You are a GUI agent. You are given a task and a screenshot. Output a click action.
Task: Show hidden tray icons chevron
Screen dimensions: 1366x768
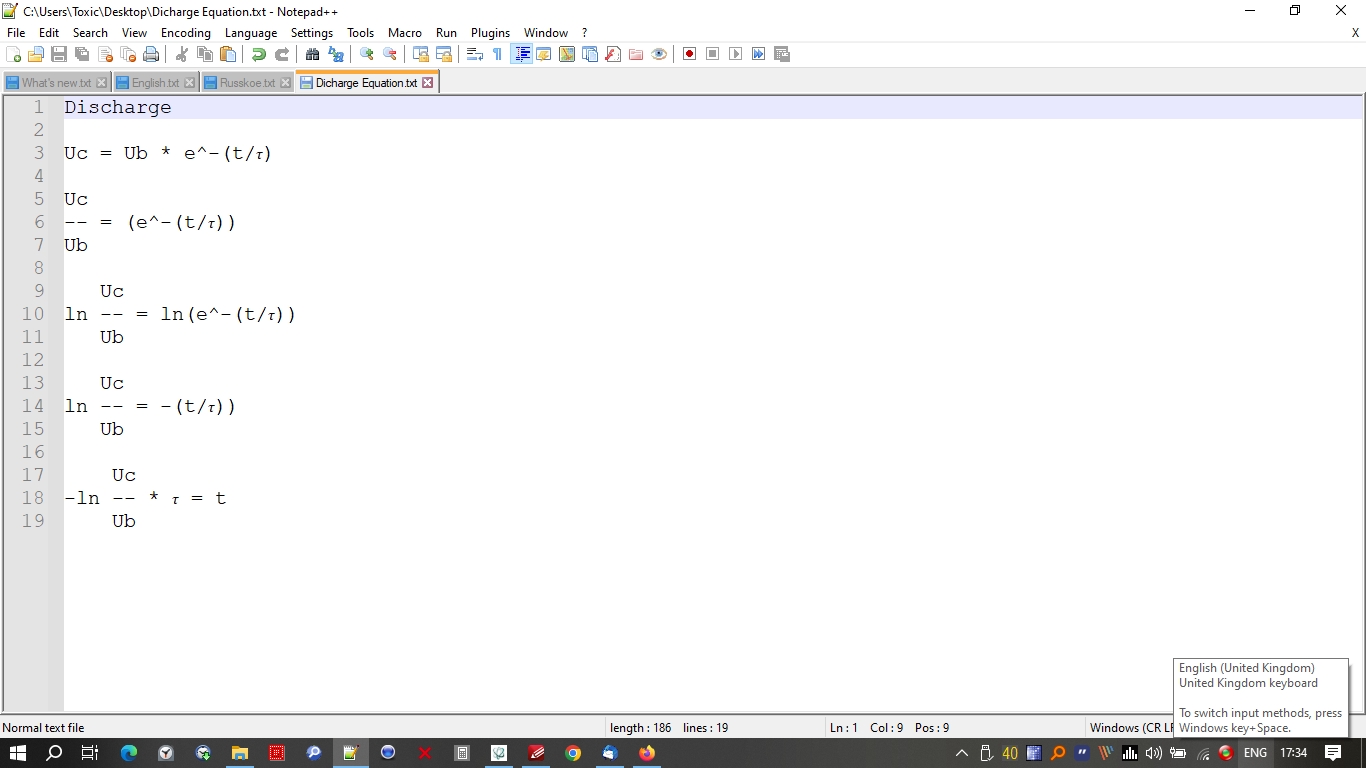962,753
